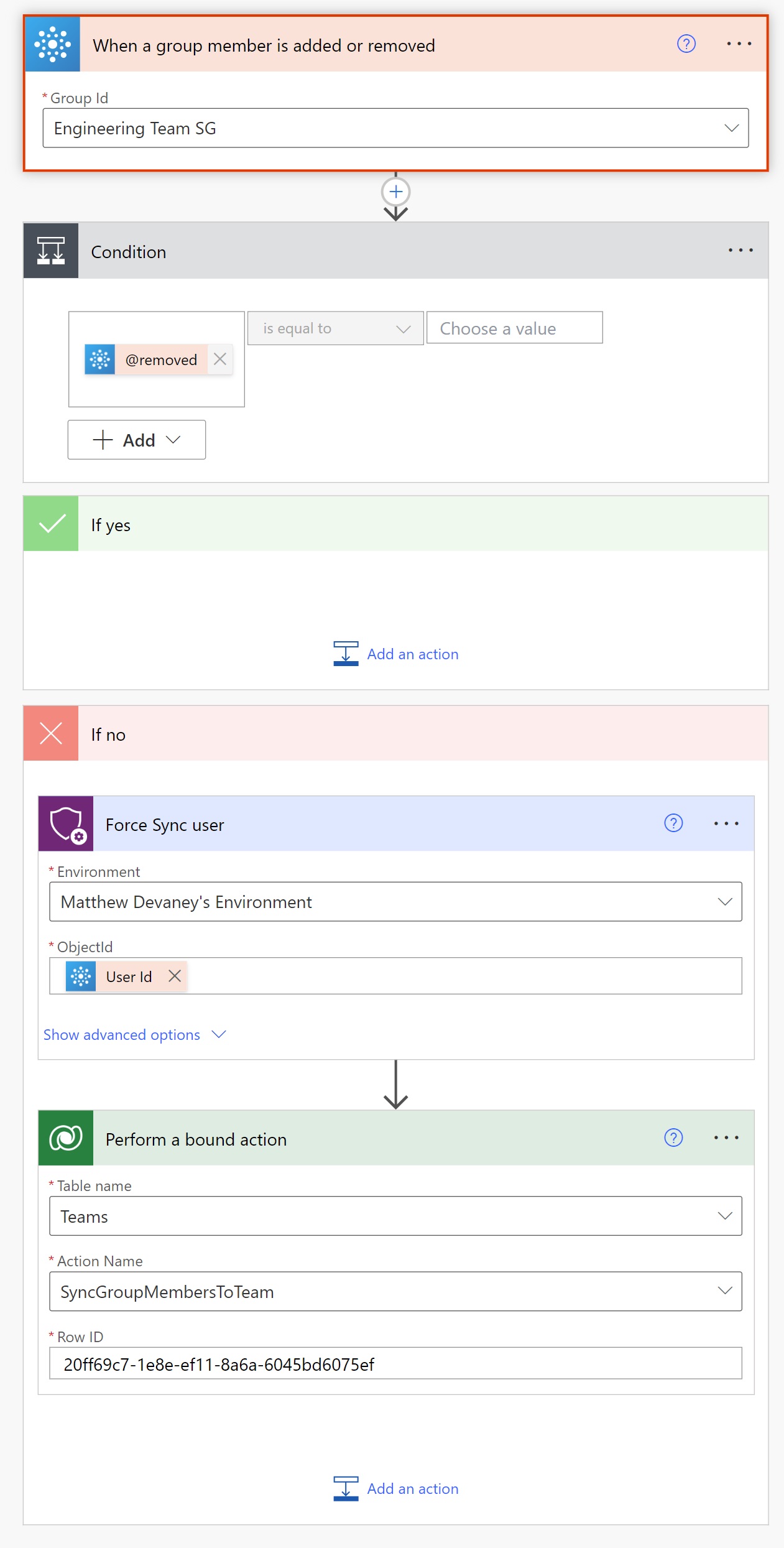Insert a new step with the plus button
The height and width of the screenshot is (1548, 784).
(x=396, y=192)
